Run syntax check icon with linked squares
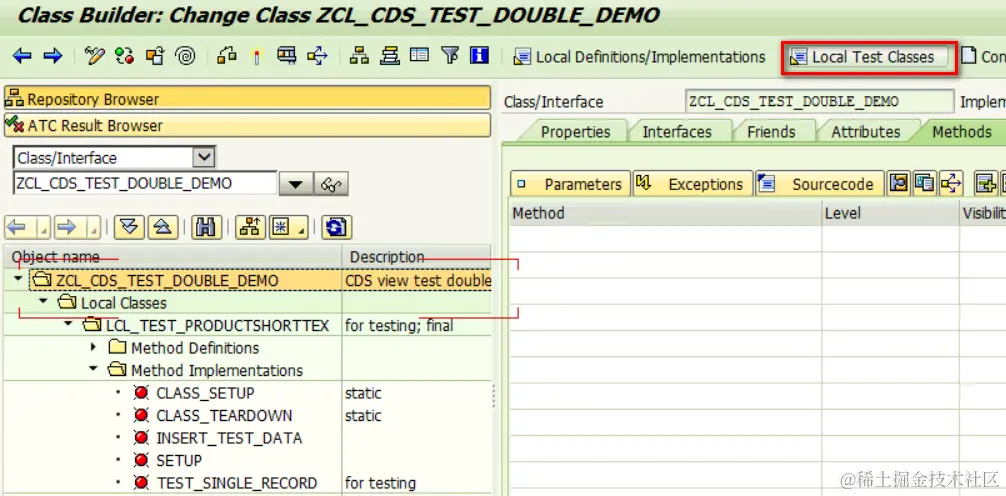The height and width of the screenshot is (496, 1006). tap(227, 56)
